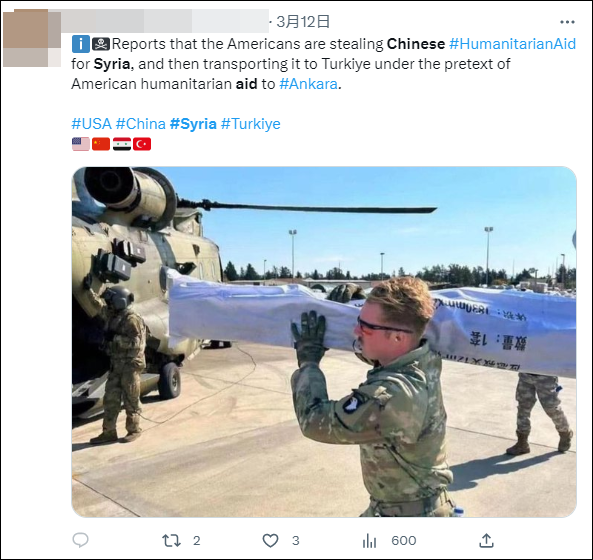The width and height of the screenshot is (593, 560).
Task: Open the #Turkiye hashtag link
Action: (251, 124)
